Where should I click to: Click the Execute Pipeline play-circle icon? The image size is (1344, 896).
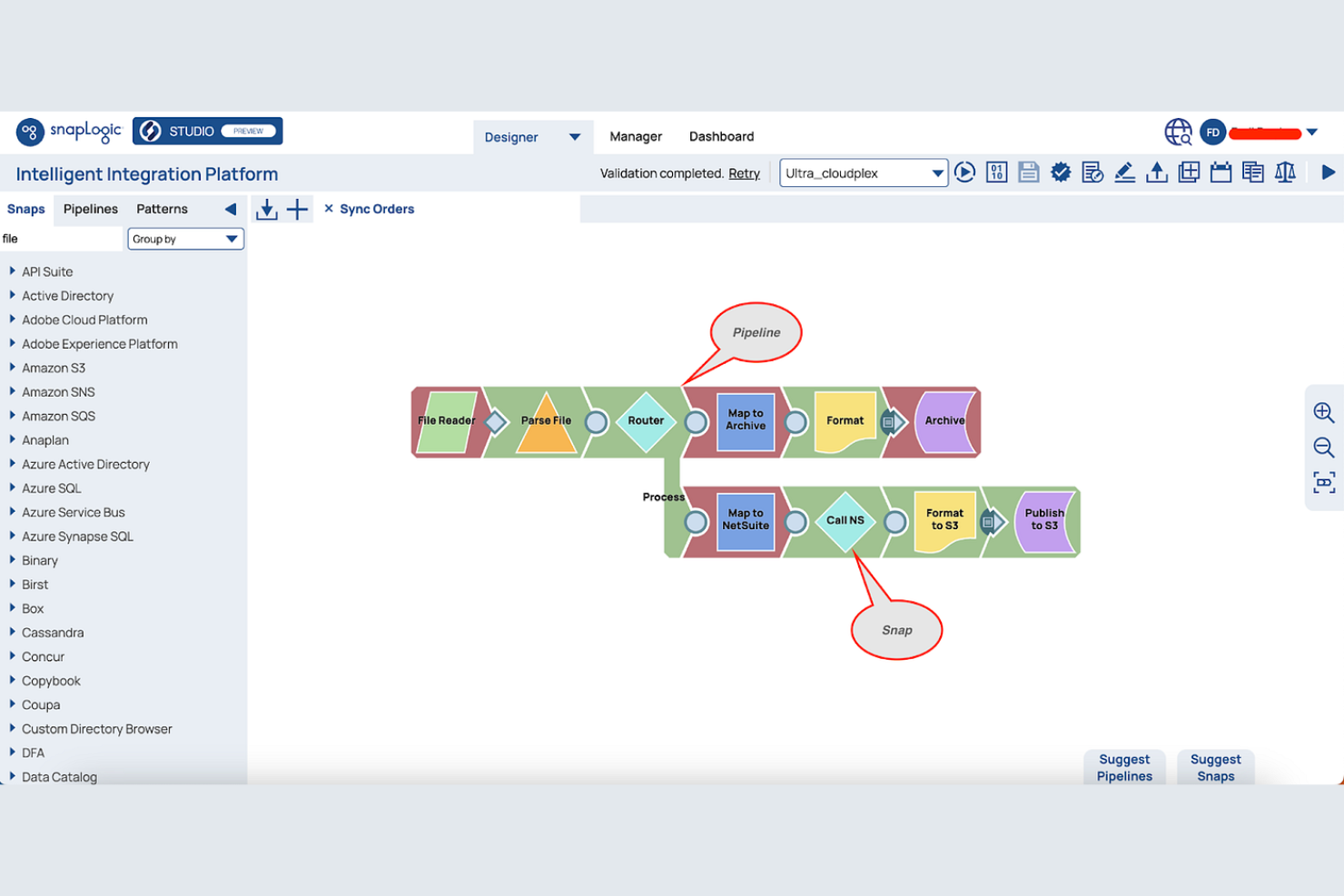tap(965, 172)
